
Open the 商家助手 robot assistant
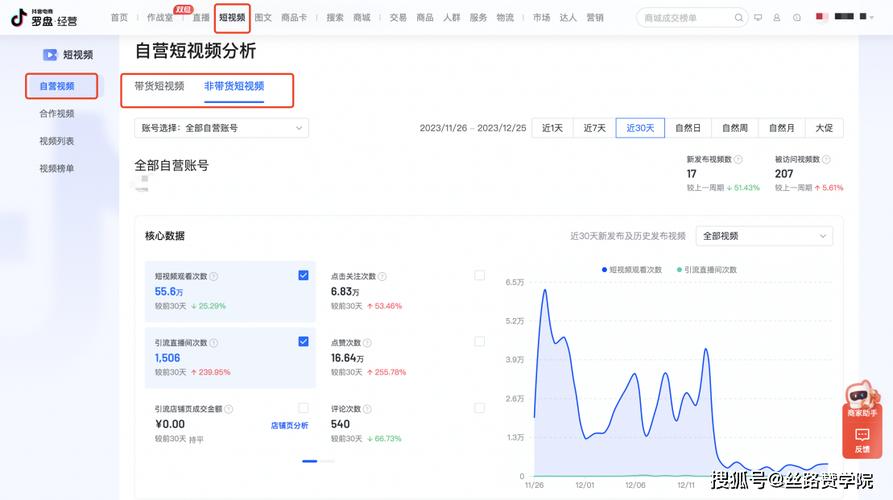(x=860, y=398)
